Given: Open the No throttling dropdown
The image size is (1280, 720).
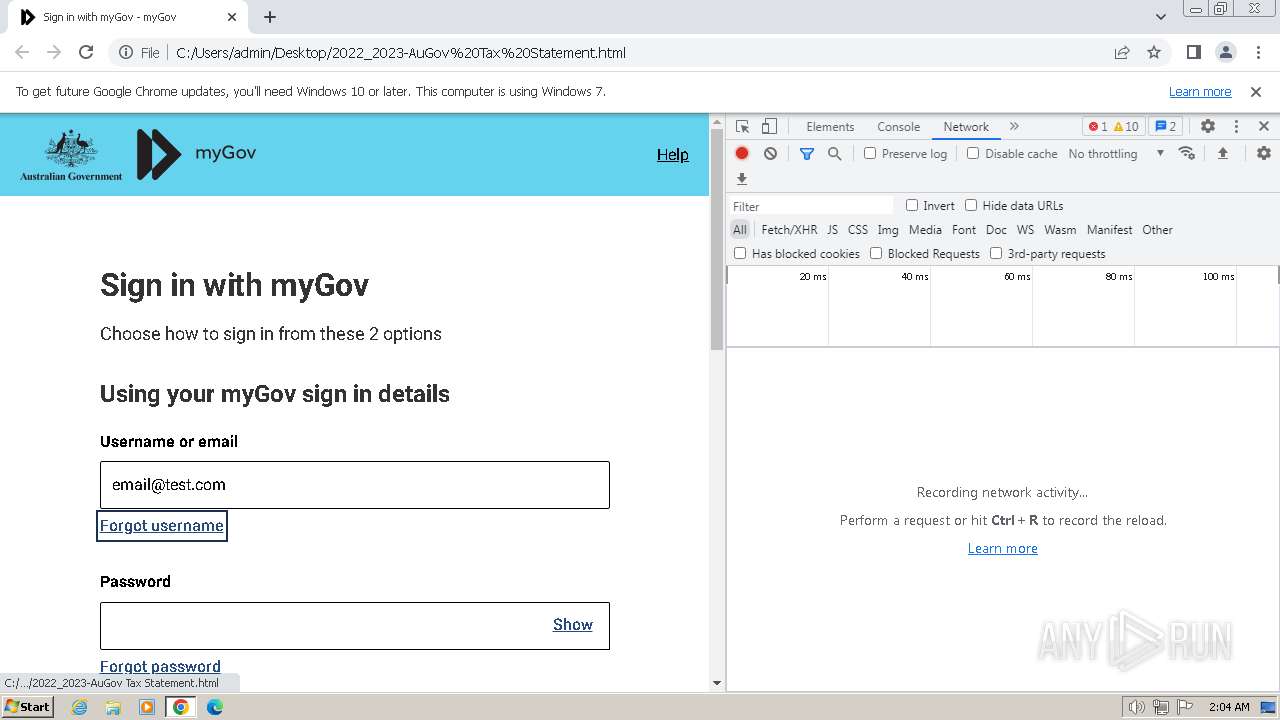Looking at the screenshot, I should (1116, 153).
